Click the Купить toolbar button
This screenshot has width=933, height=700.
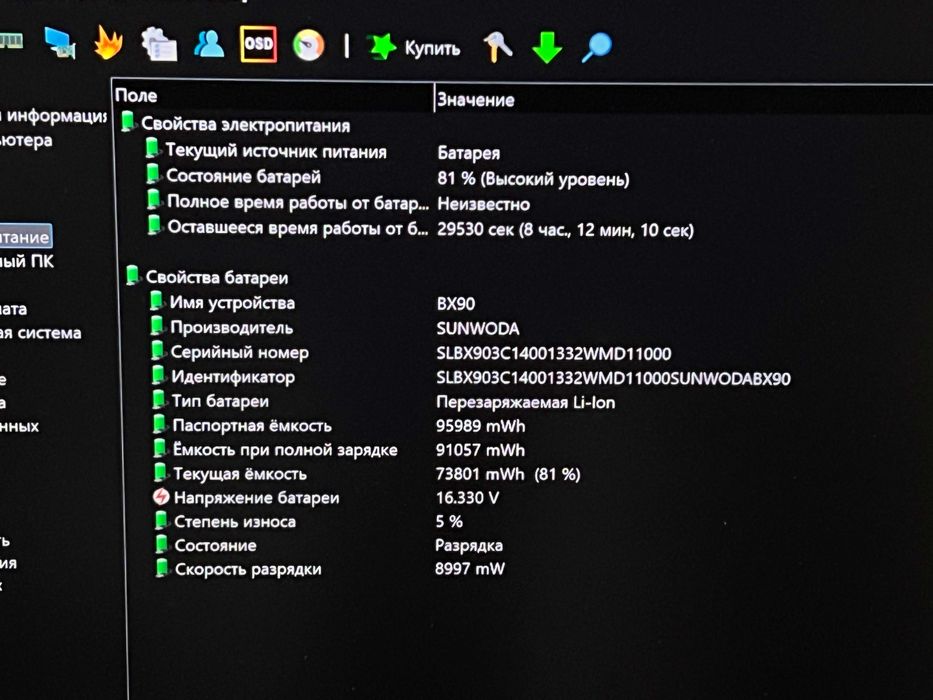[x=414, y=47]
